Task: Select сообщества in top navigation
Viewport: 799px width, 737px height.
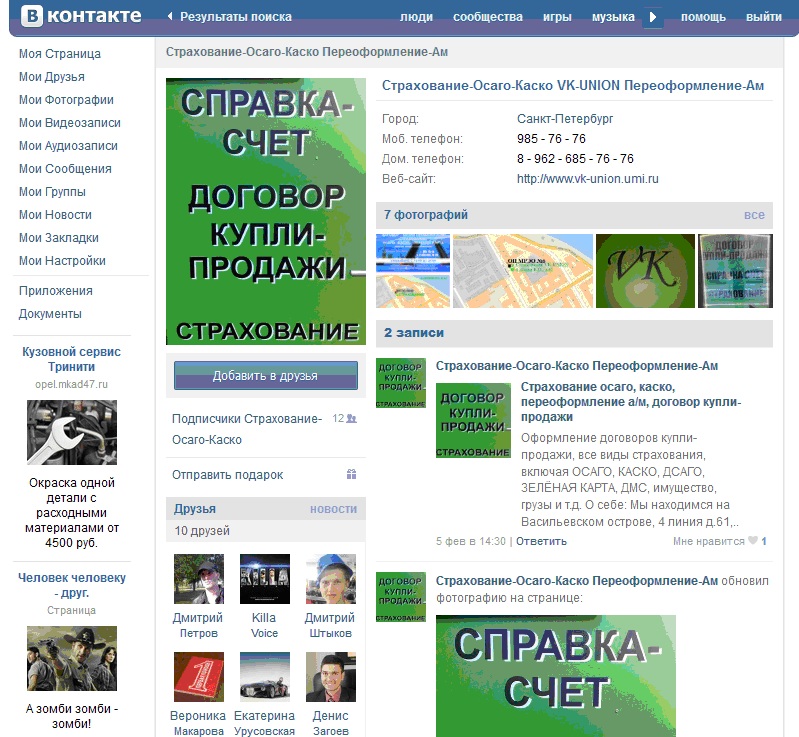Action: point(487,17)
